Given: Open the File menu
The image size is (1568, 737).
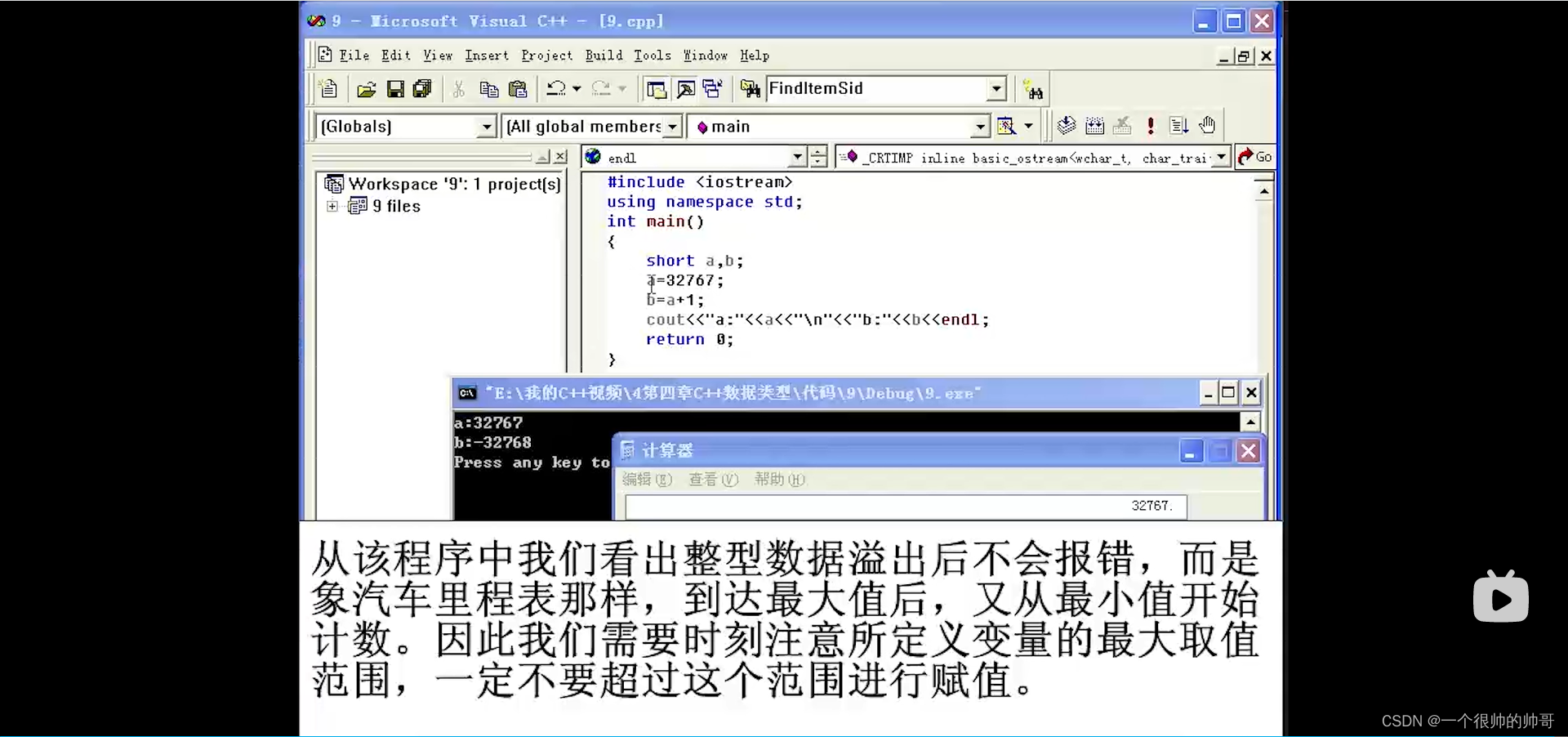Looking at the screenshot, I should click(354, 56).
